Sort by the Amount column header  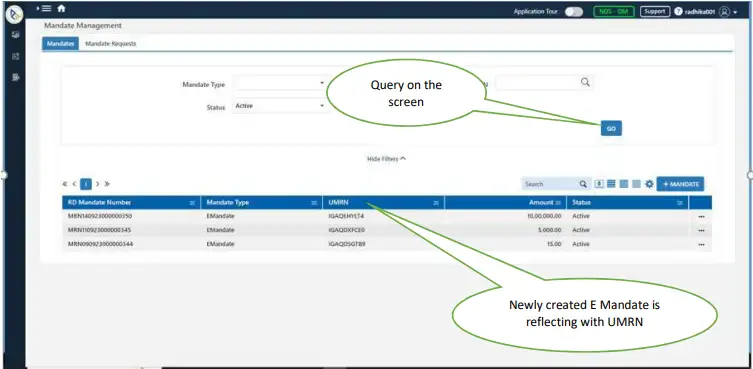pos(541,203)
